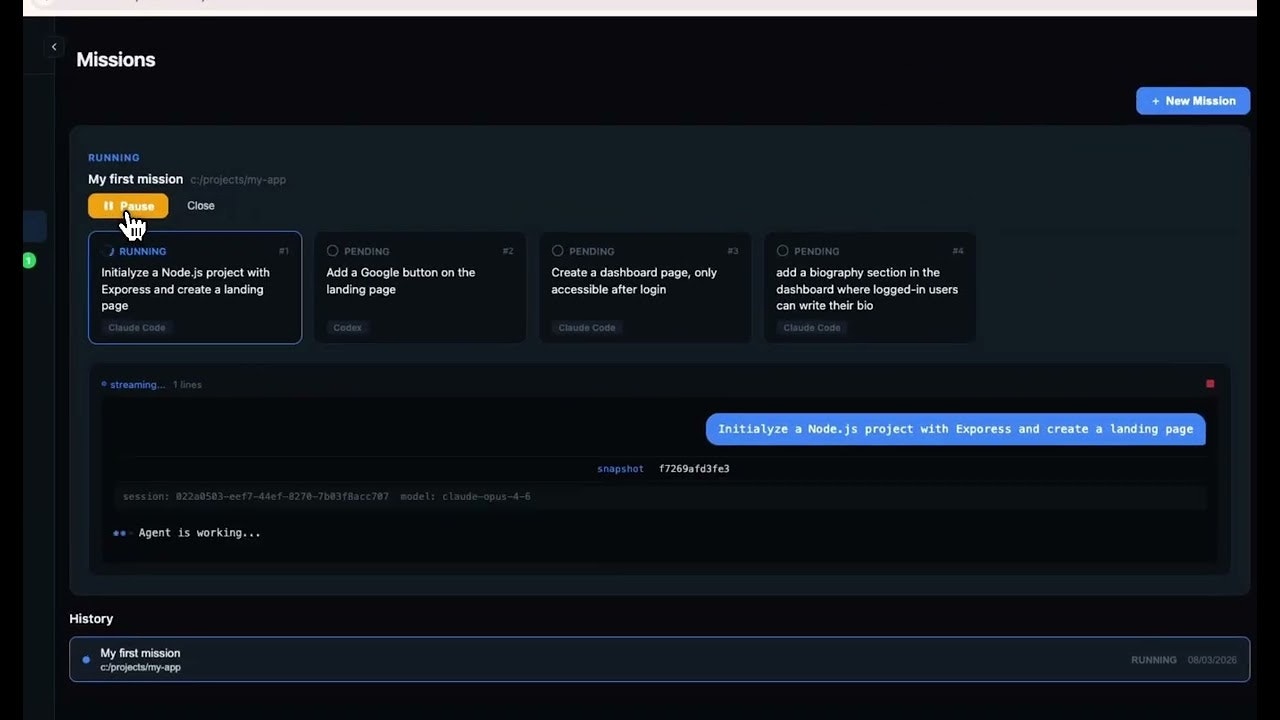
Task: Select the highlighted sidebar item
Action: point(35,226)
